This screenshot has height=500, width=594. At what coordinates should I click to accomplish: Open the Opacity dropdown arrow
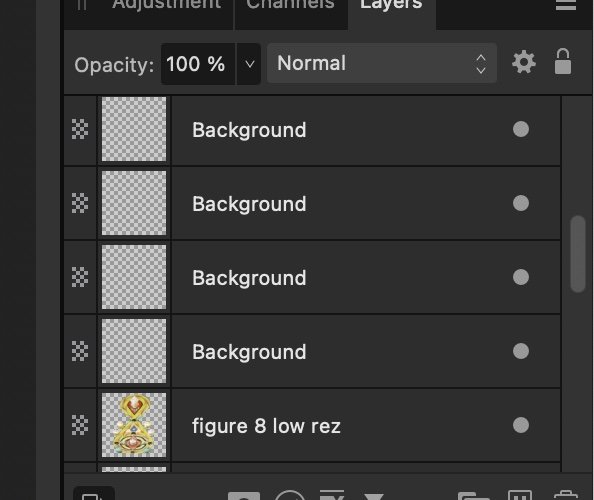pyautogui.click(x=249, y=64)
